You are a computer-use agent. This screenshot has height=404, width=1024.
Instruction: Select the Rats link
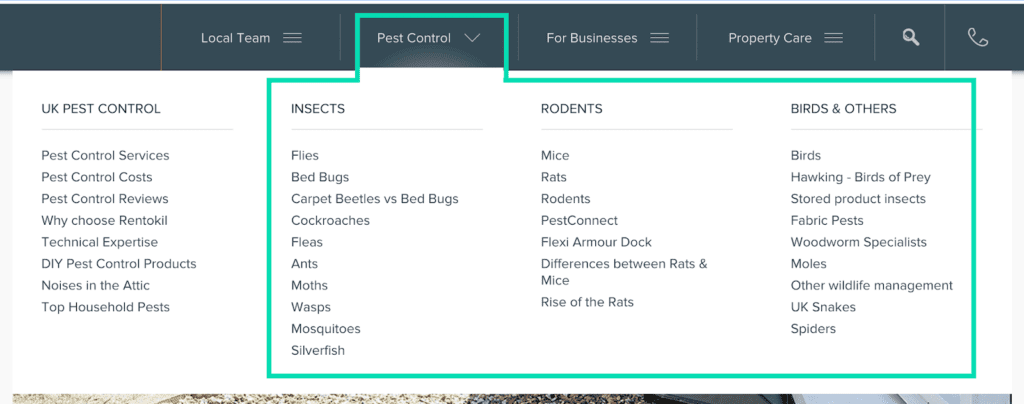(554, 177)
